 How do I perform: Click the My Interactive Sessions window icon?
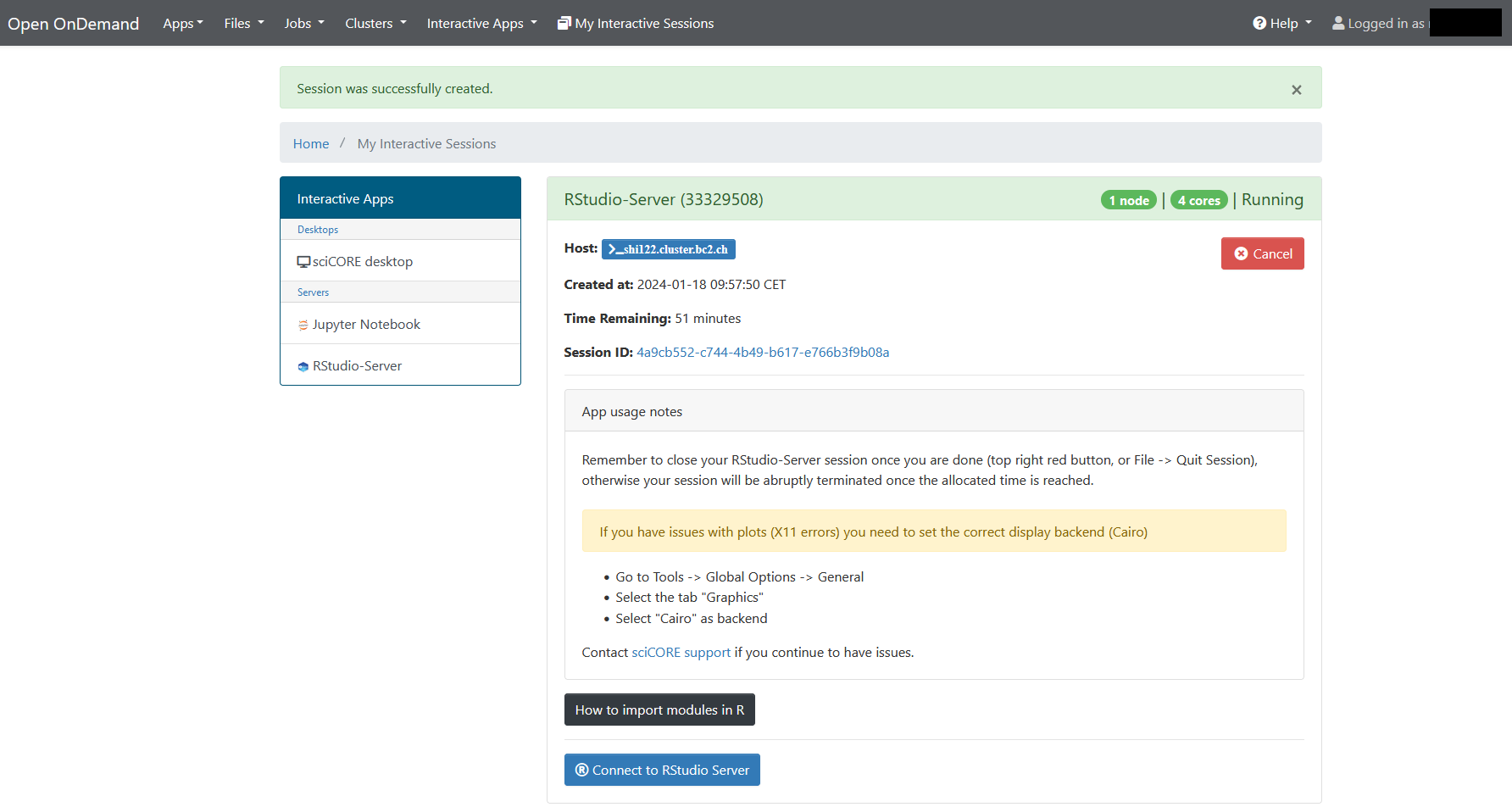[564, 24]
